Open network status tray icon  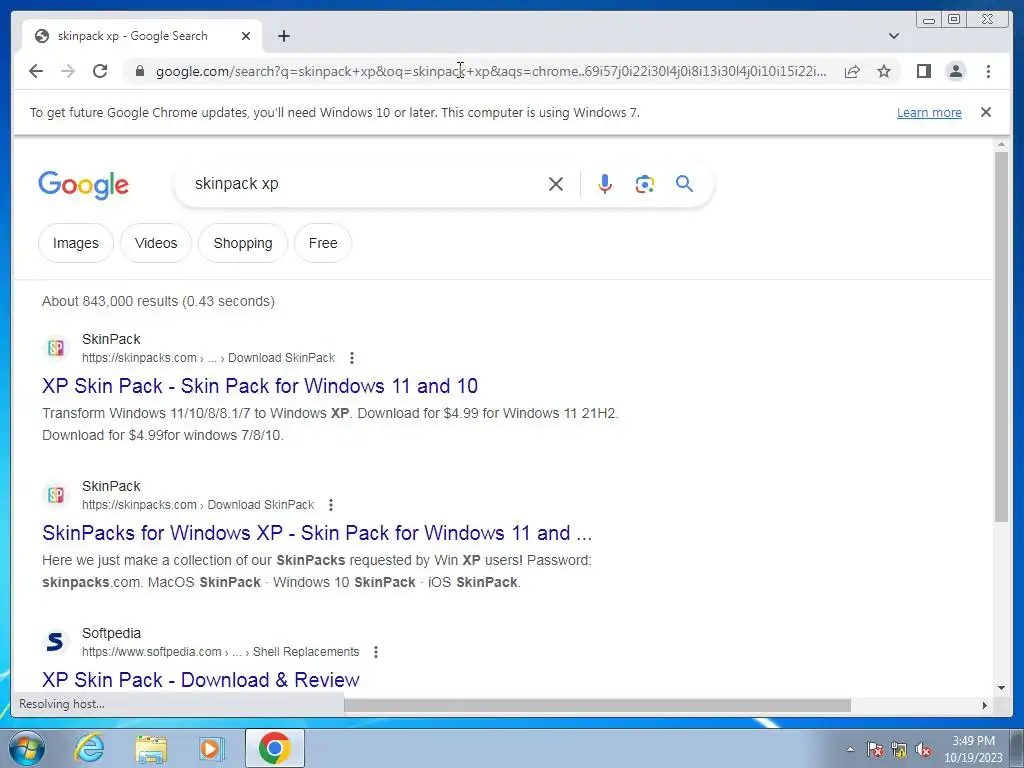click(x=899, y=749)
